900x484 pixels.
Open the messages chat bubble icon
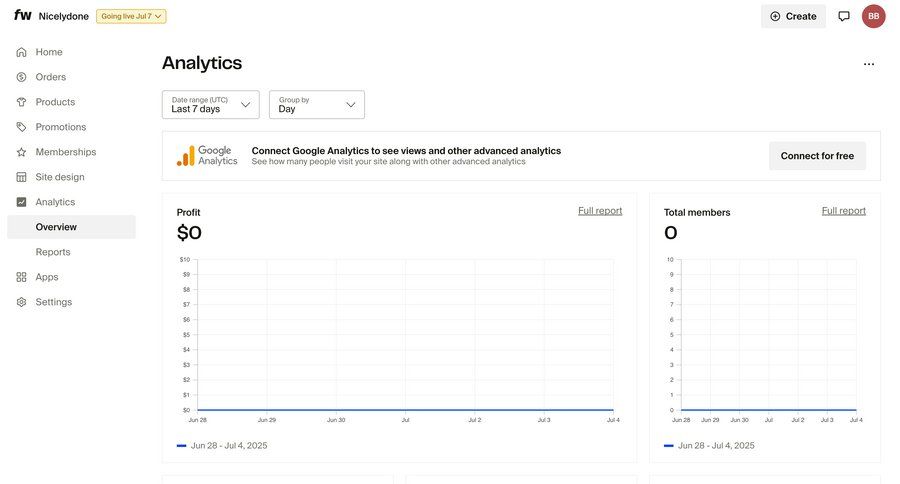coord(844,16)
